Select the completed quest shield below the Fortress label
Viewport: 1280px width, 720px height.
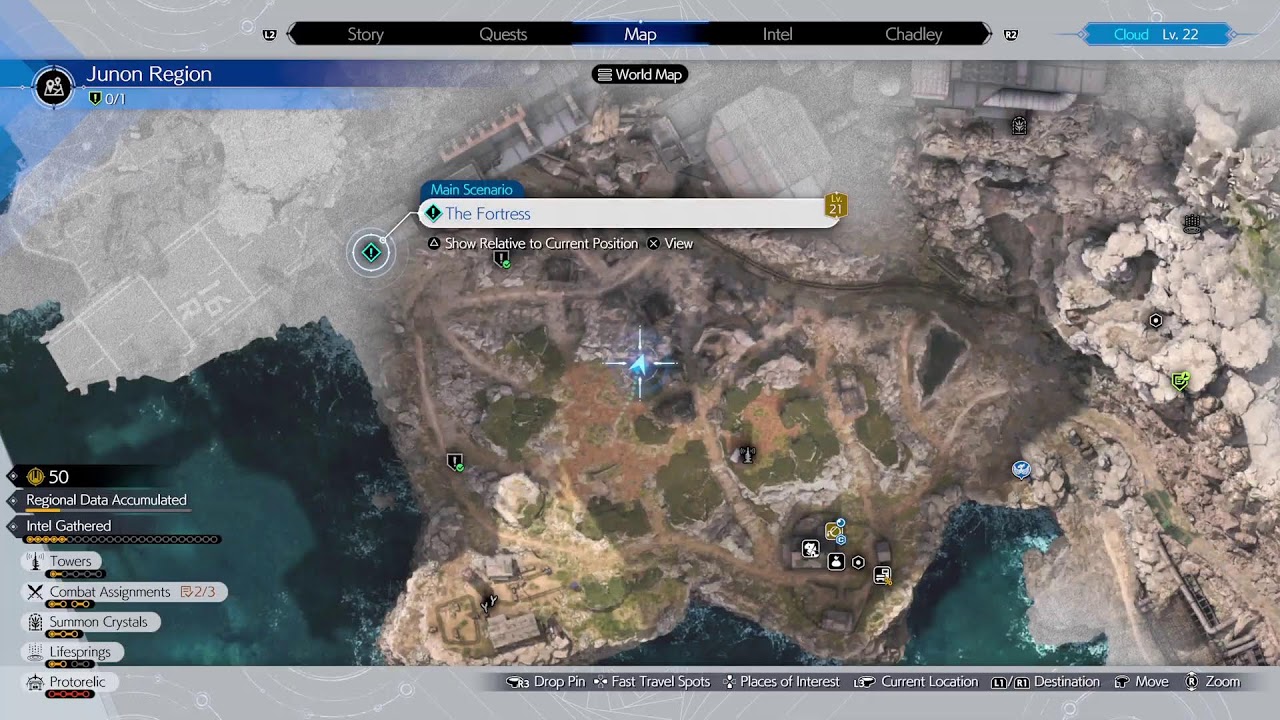[x=502, y=260]
